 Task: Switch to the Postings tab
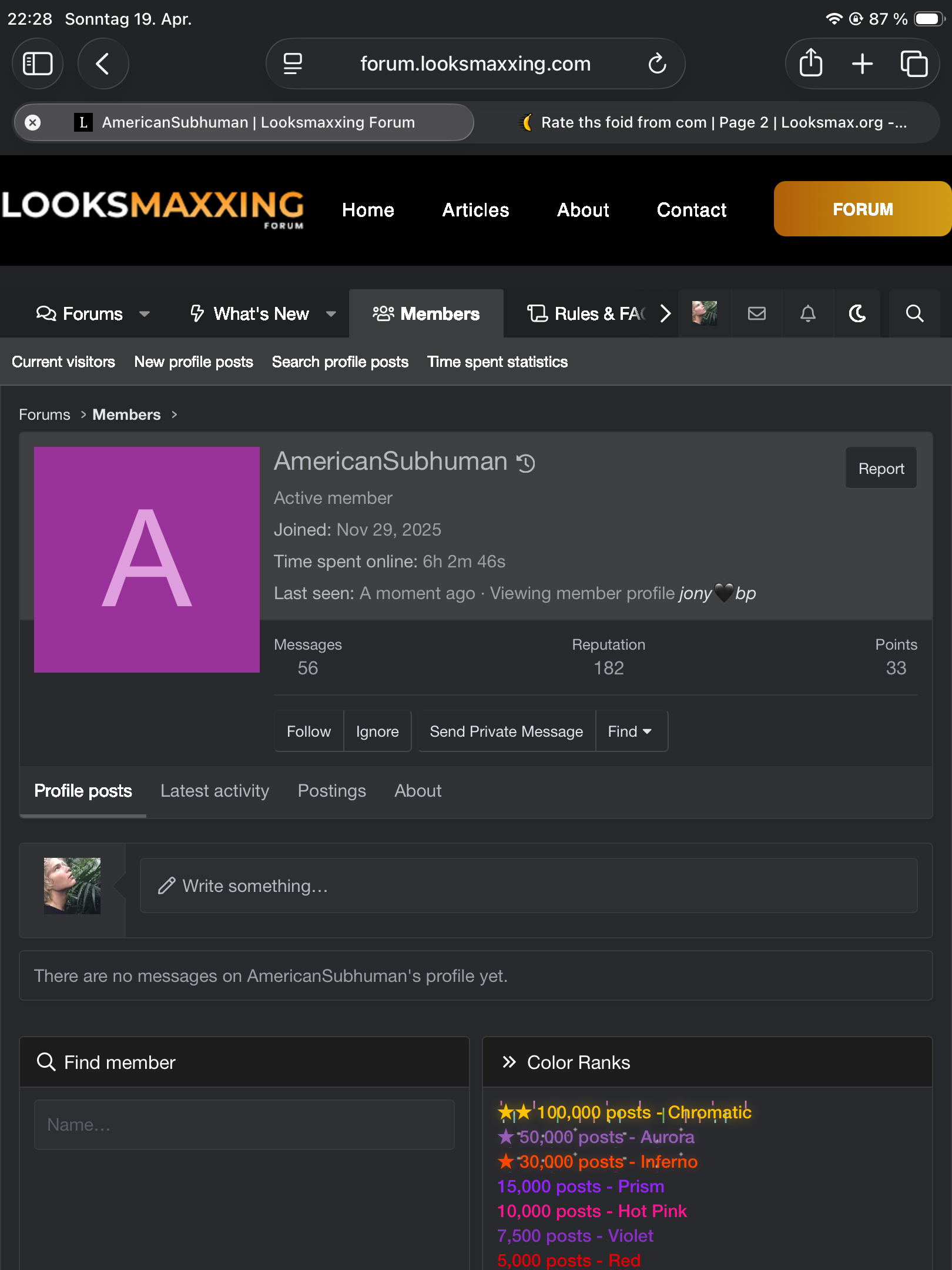pyautogui.click(x=331, y=791)
